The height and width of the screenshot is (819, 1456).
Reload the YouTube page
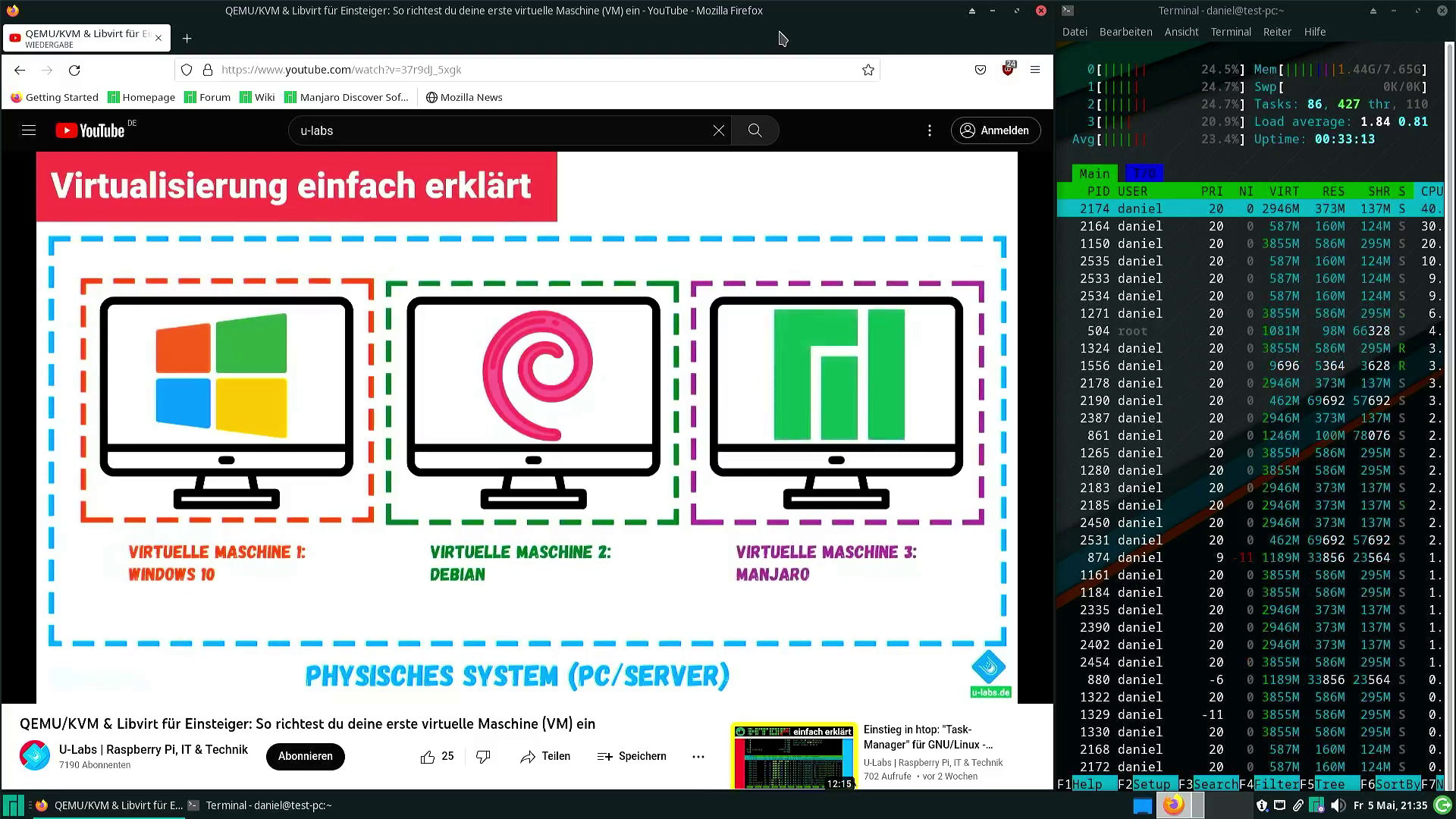pyautogui.click(x=74, y=70)
